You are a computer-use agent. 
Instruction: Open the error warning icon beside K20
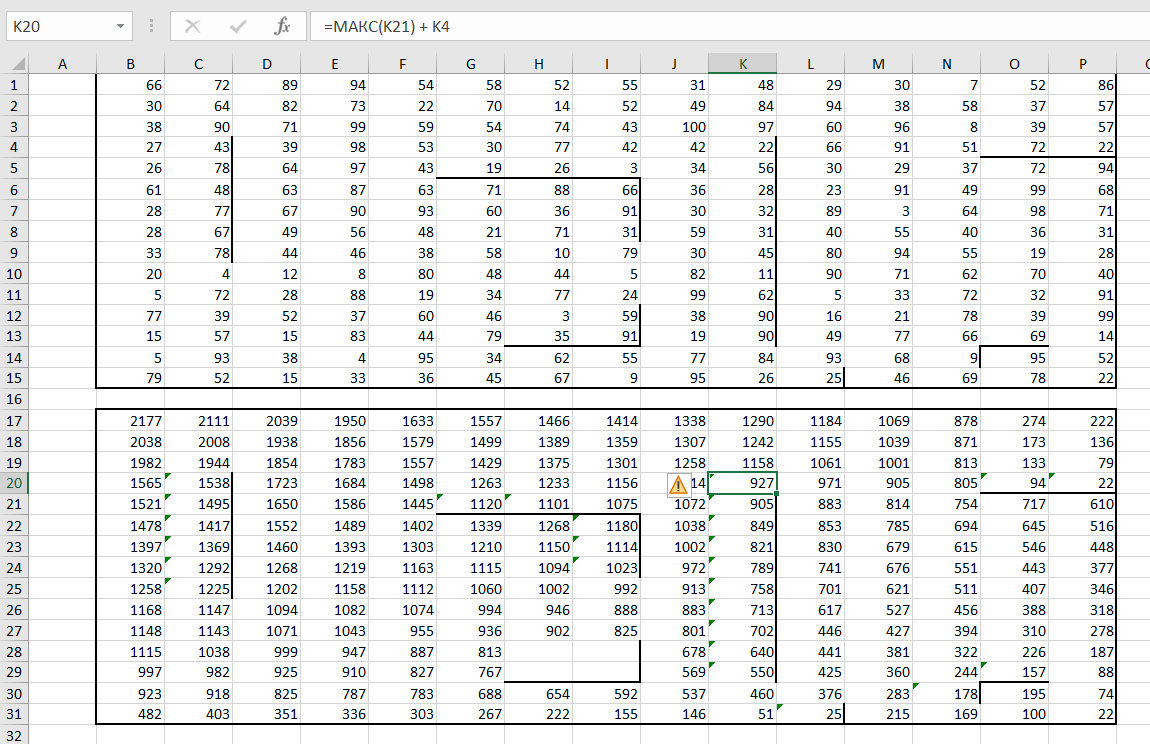[x=678, y=485]
